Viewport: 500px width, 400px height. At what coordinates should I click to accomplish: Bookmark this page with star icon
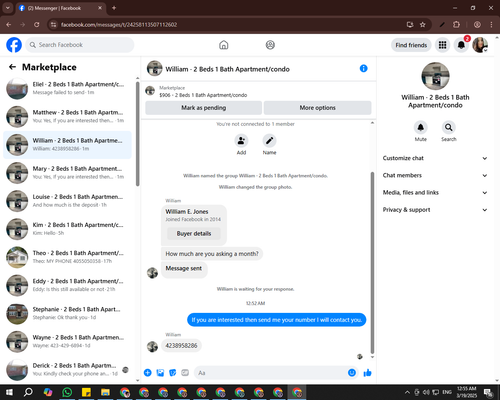click(x=423, y=24)
